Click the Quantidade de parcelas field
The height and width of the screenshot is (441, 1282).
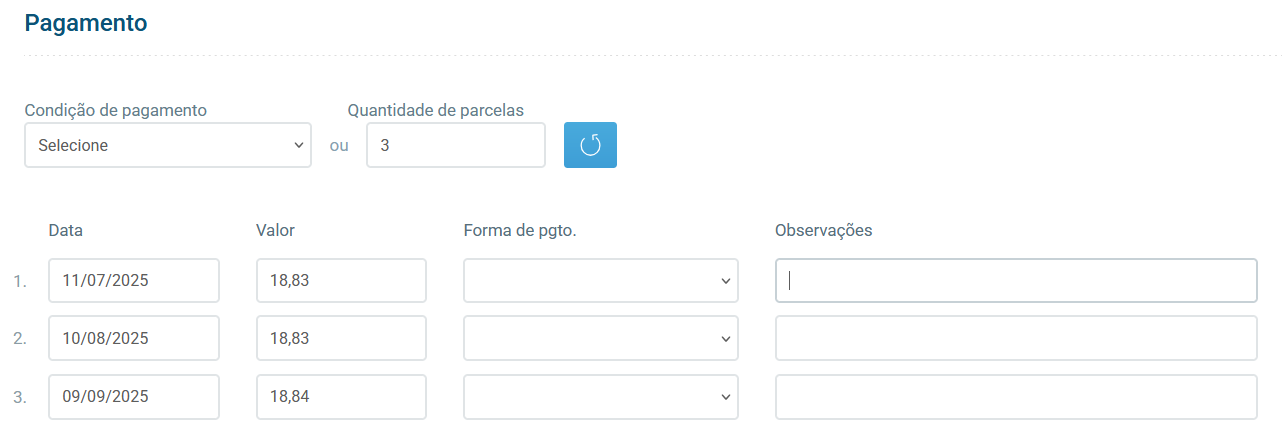[x=455, y=145]
